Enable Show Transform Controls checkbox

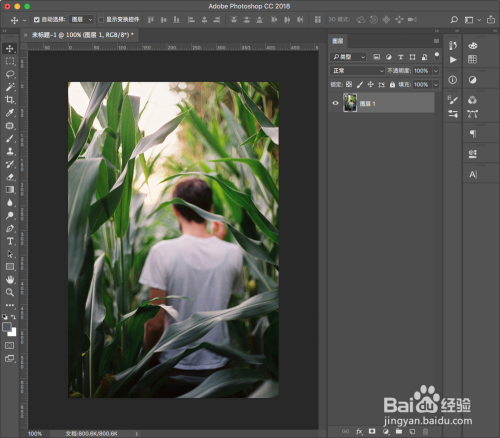[101, 20]
